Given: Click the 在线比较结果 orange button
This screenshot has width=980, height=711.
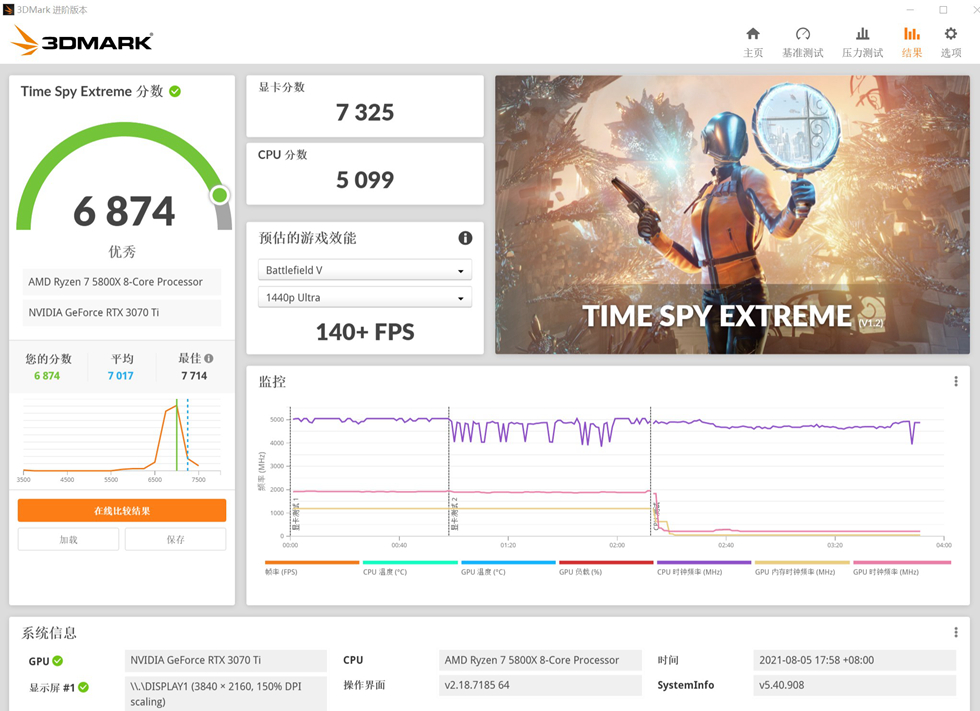Looking at the screenshot, I should 121,510.
